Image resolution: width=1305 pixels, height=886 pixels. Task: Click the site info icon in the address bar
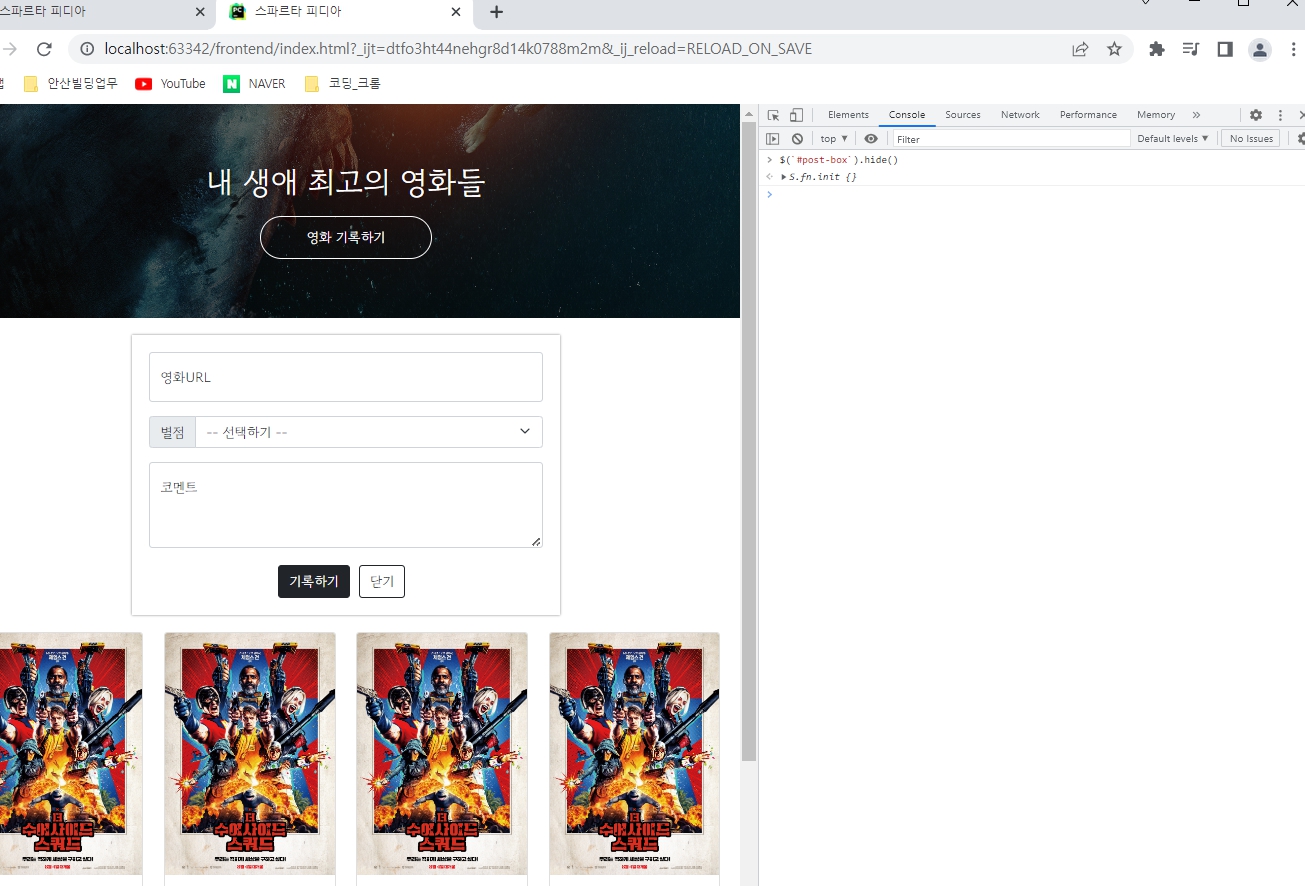[87, 49]
